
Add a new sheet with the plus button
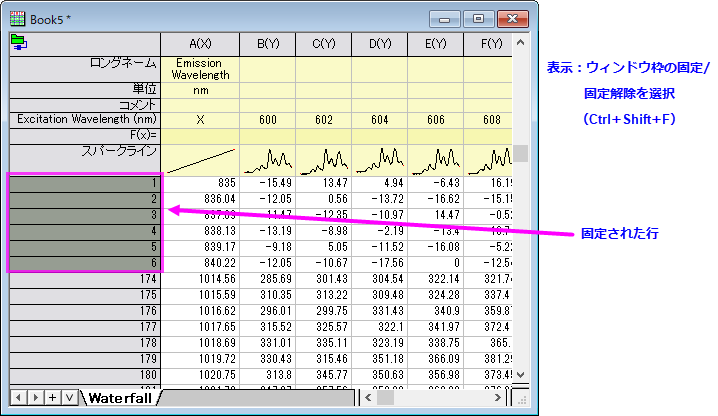(53, 397)
